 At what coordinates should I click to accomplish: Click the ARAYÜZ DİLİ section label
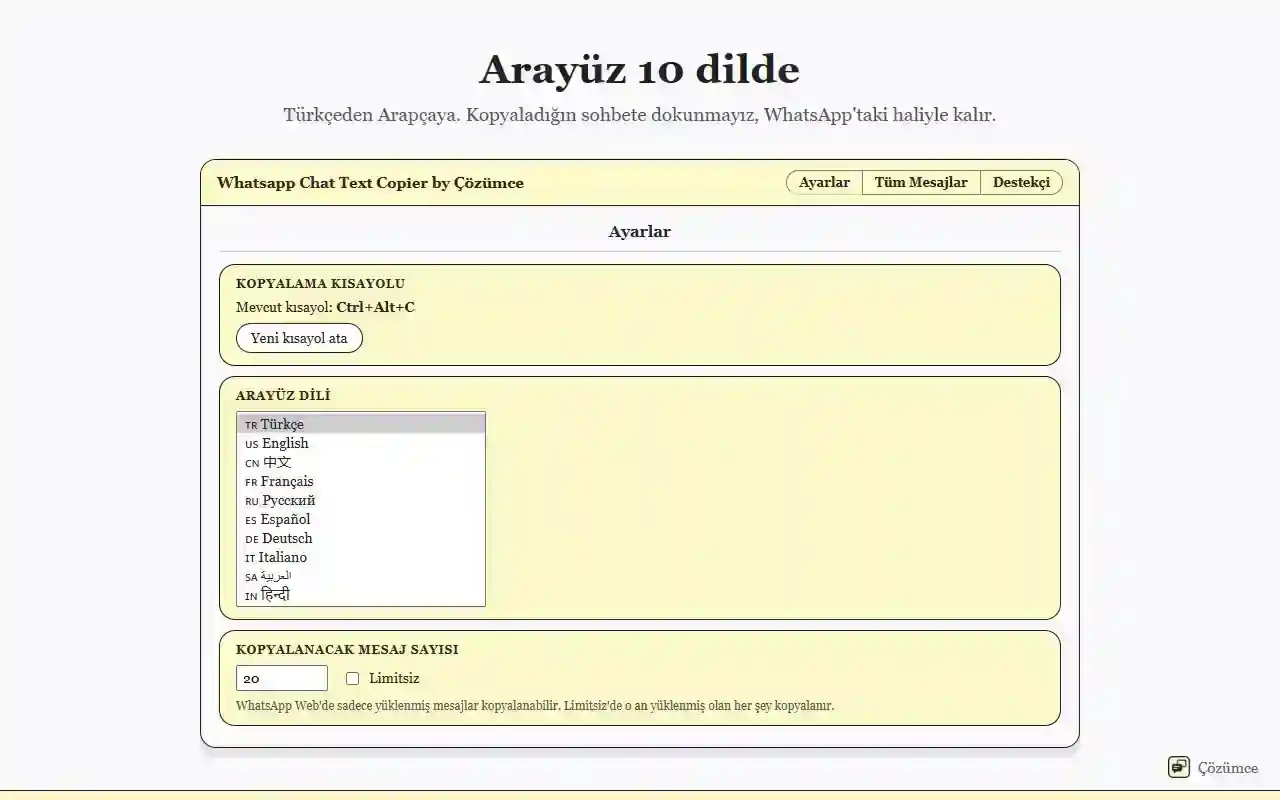pos(283,396)
